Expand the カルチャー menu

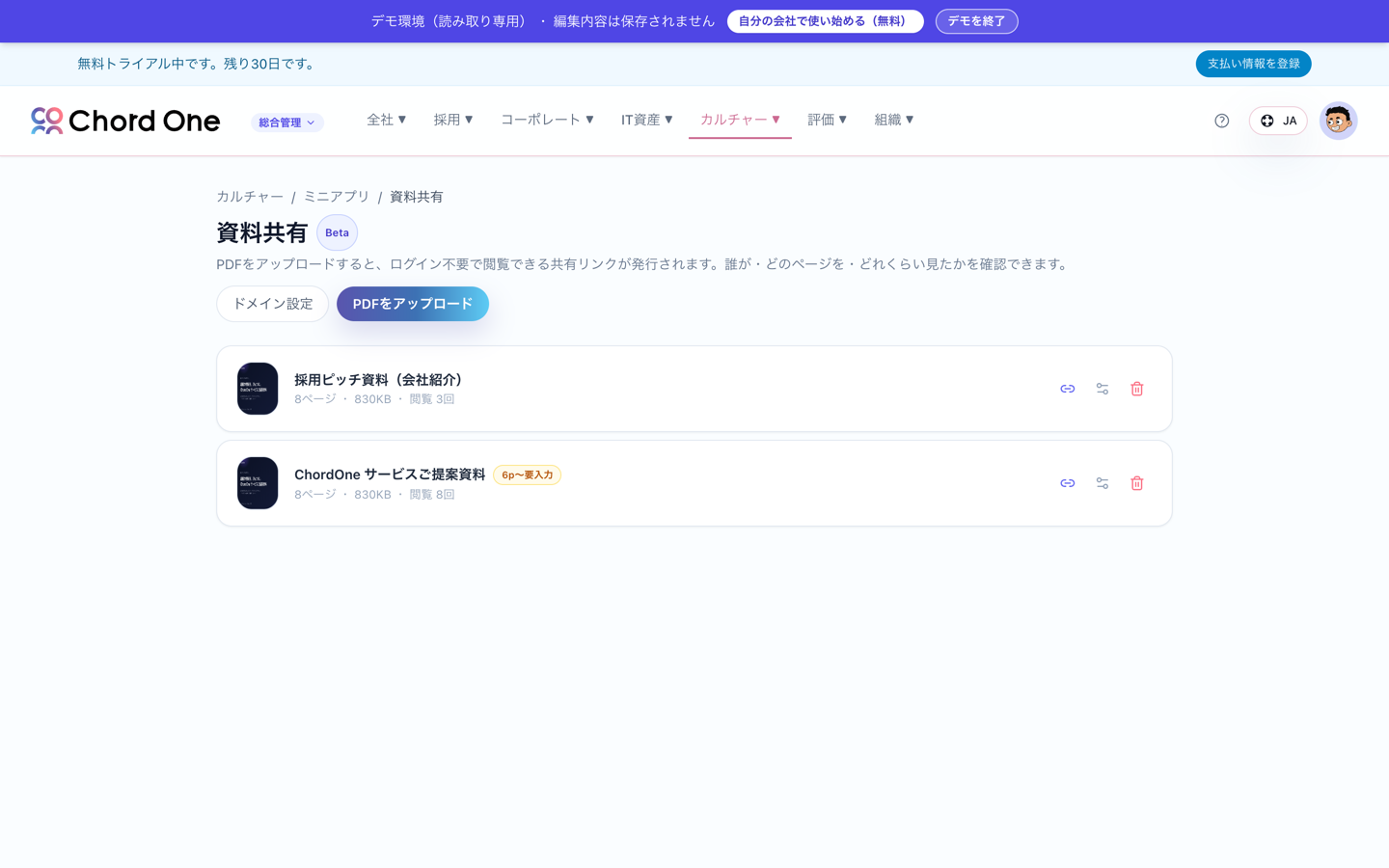click(740, 120)
